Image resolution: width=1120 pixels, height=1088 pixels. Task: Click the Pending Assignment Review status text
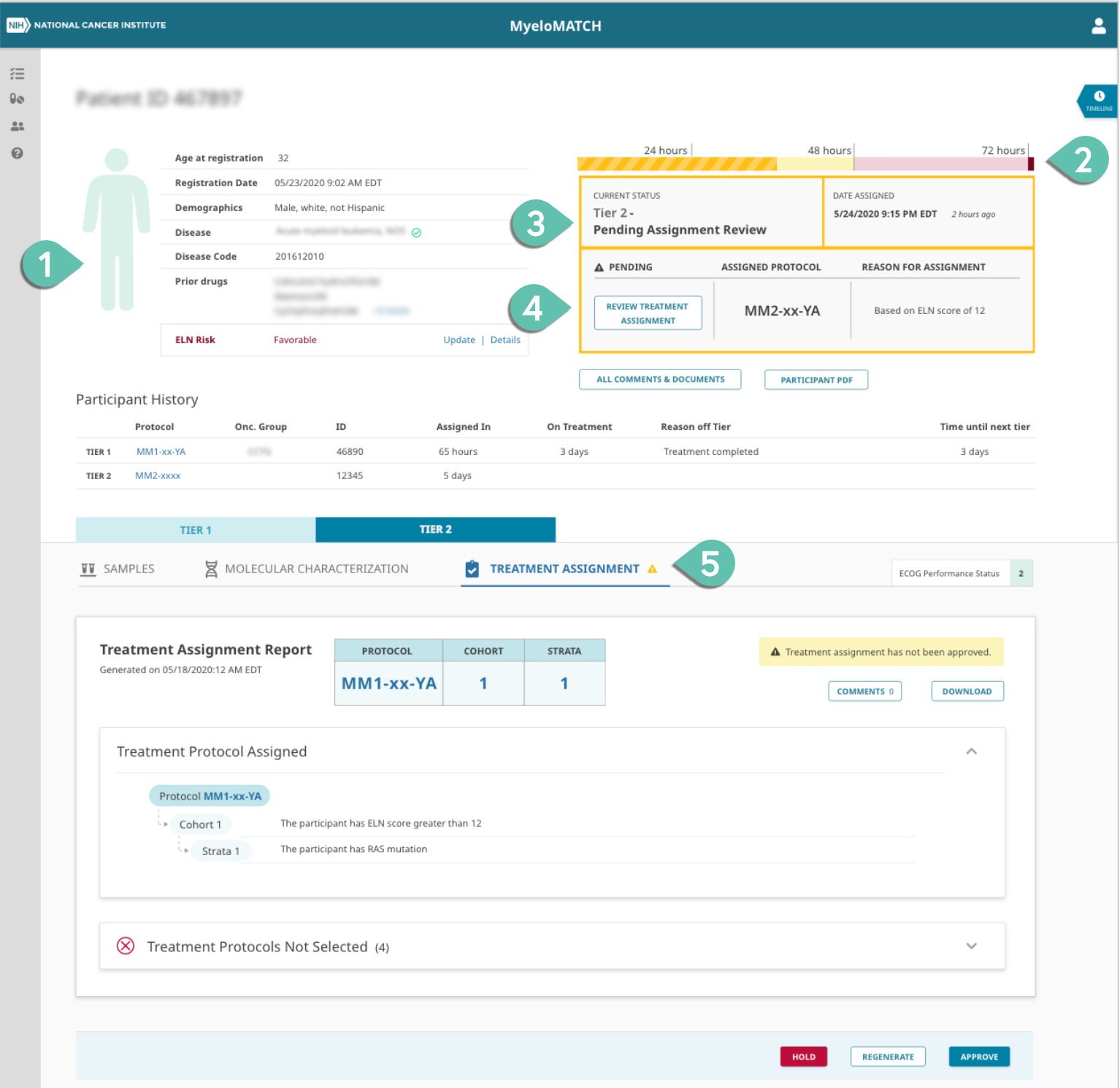click(x=680, y=230)
